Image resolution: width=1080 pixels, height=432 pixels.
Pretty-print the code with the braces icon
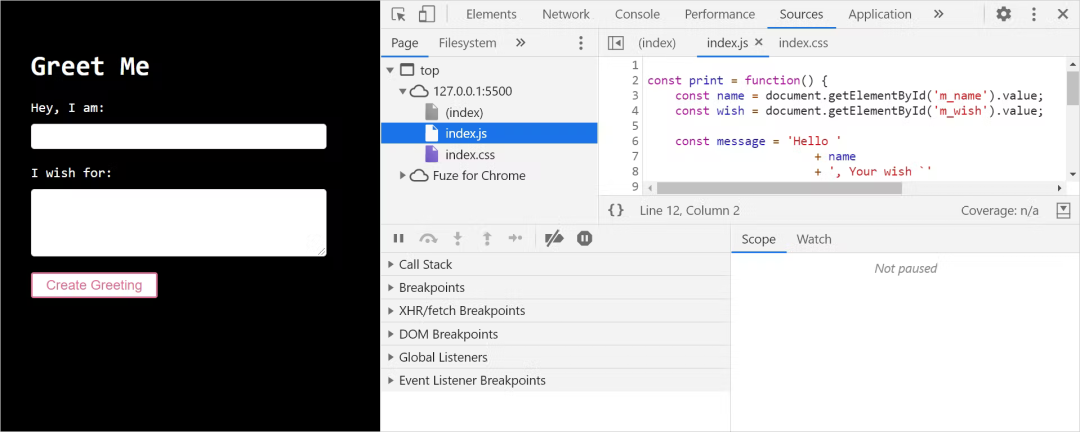click(x=616, y=210)
